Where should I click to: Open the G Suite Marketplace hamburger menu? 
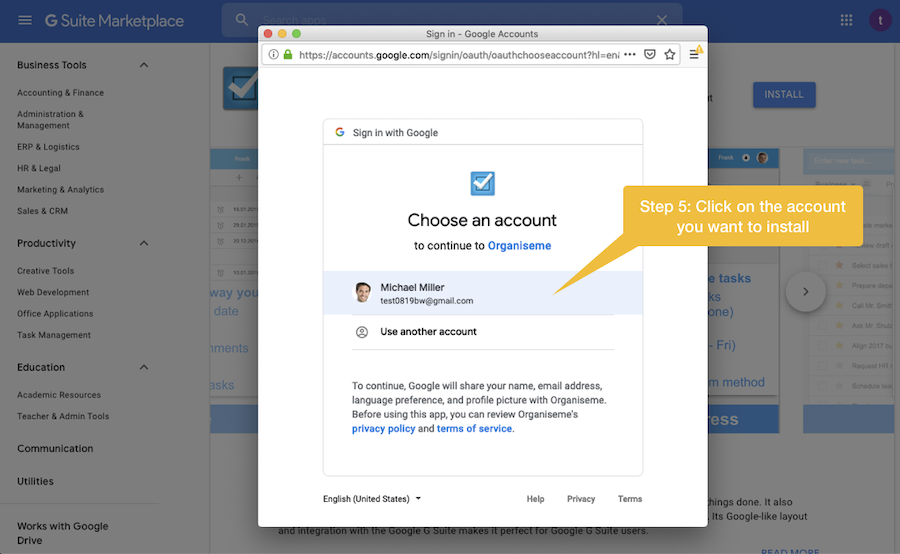[x=25, y=20]
